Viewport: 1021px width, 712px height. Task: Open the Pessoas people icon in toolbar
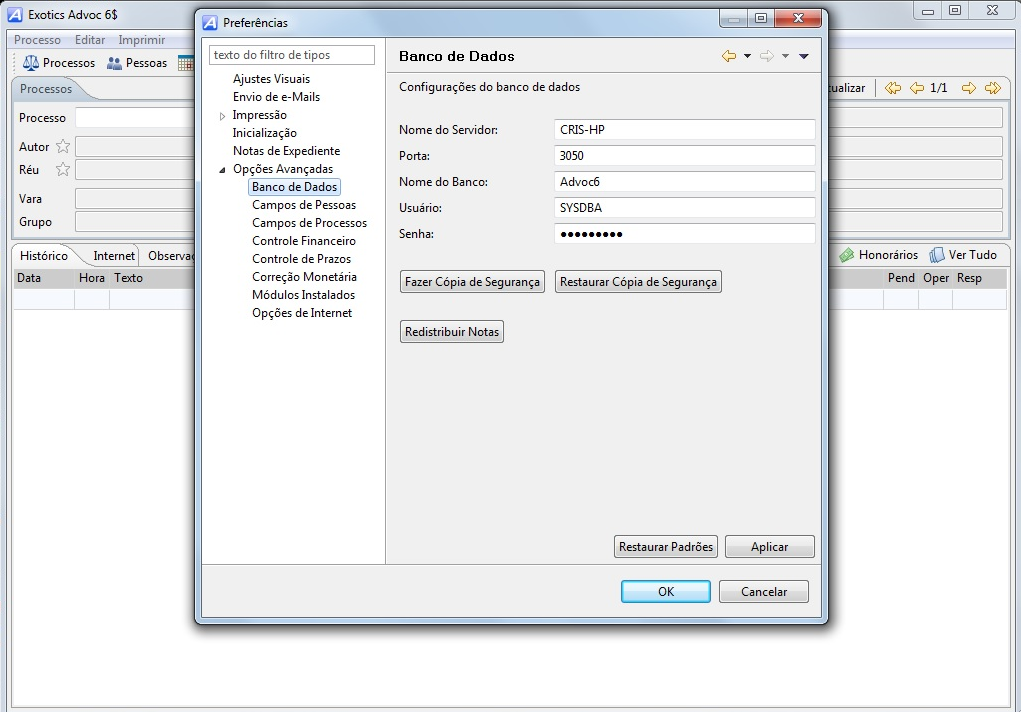[x=115, y=63]
